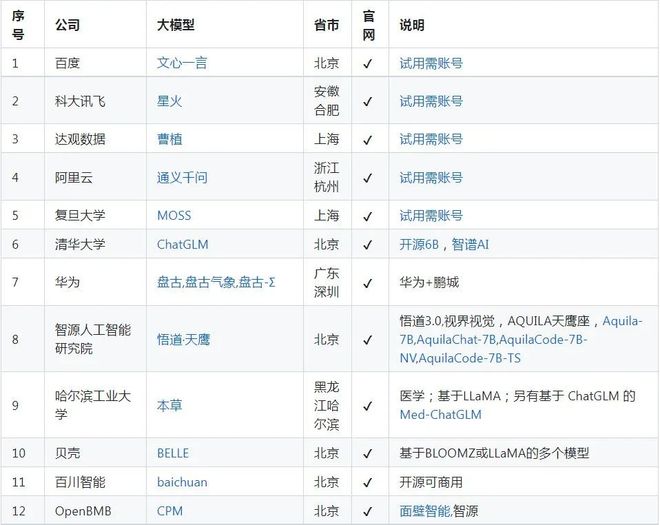Open the CPM model link
The image size is (660, 525).
click(170, 511)
